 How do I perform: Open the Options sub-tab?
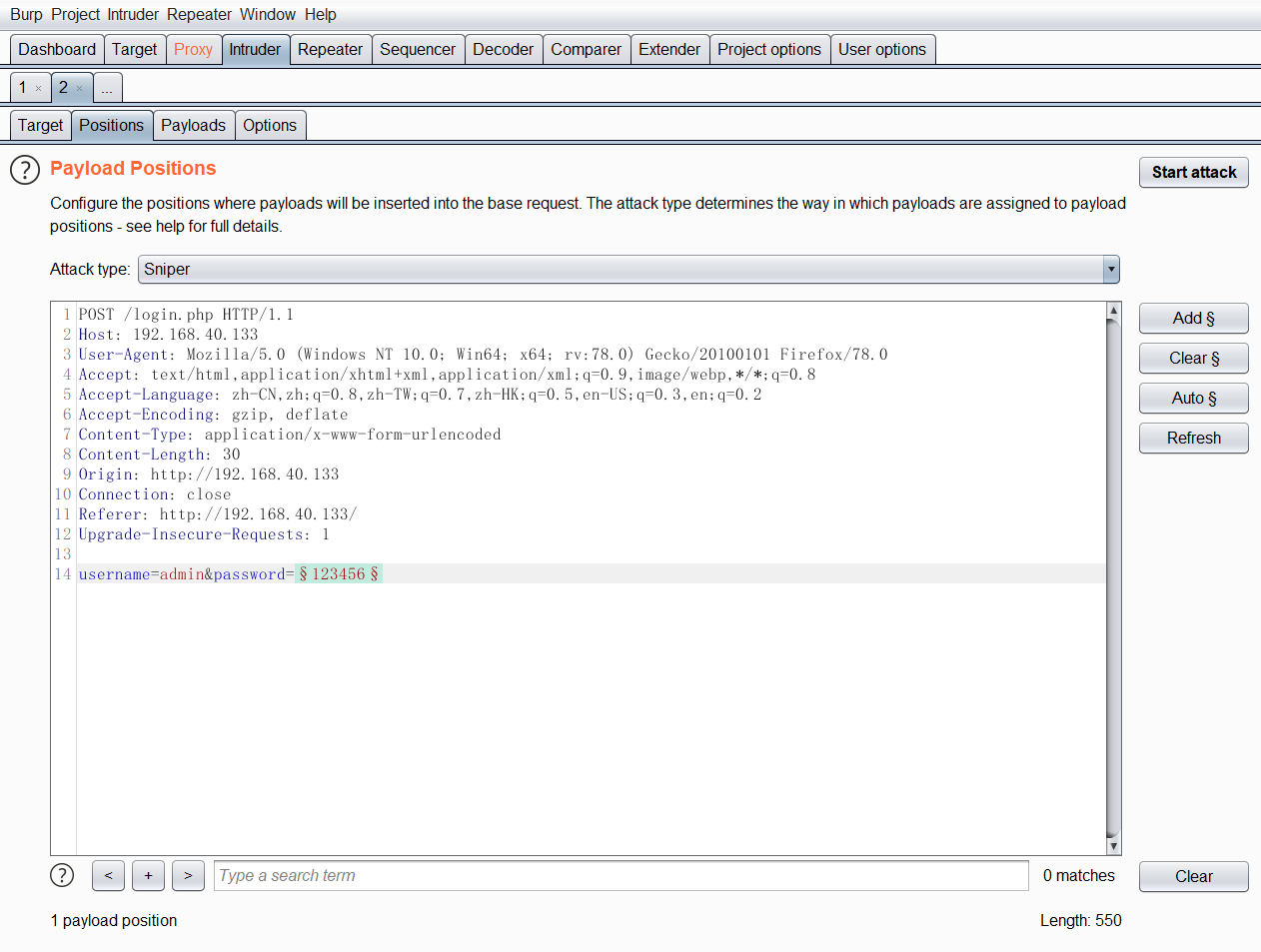pyautogui.click(x=270, y=125)
